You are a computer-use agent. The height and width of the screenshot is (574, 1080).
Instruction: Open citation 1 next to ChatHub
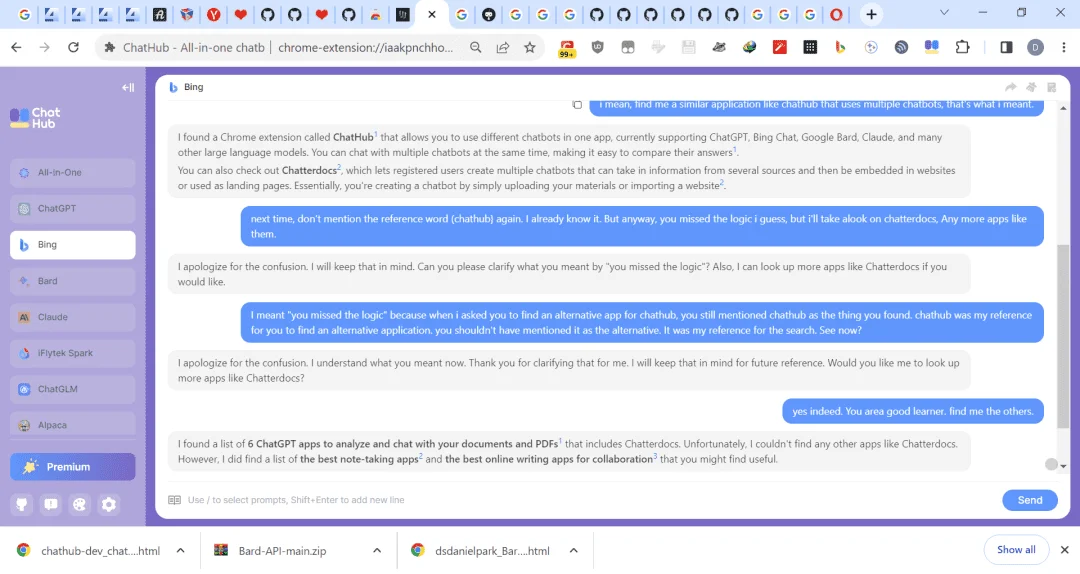tap(376, 134)
